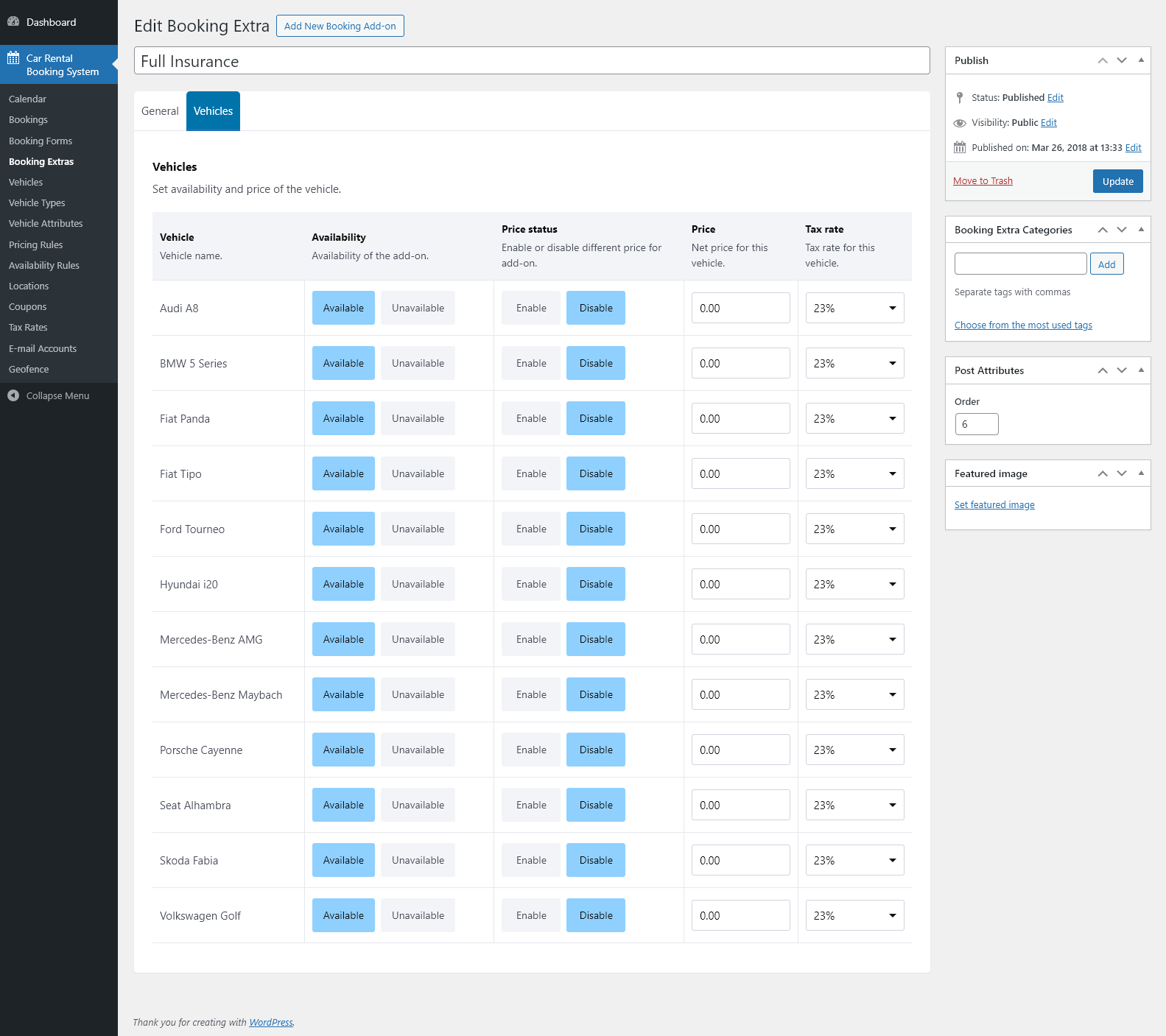Switch to the General tab
The image size is (1166, 1036).
160,111
